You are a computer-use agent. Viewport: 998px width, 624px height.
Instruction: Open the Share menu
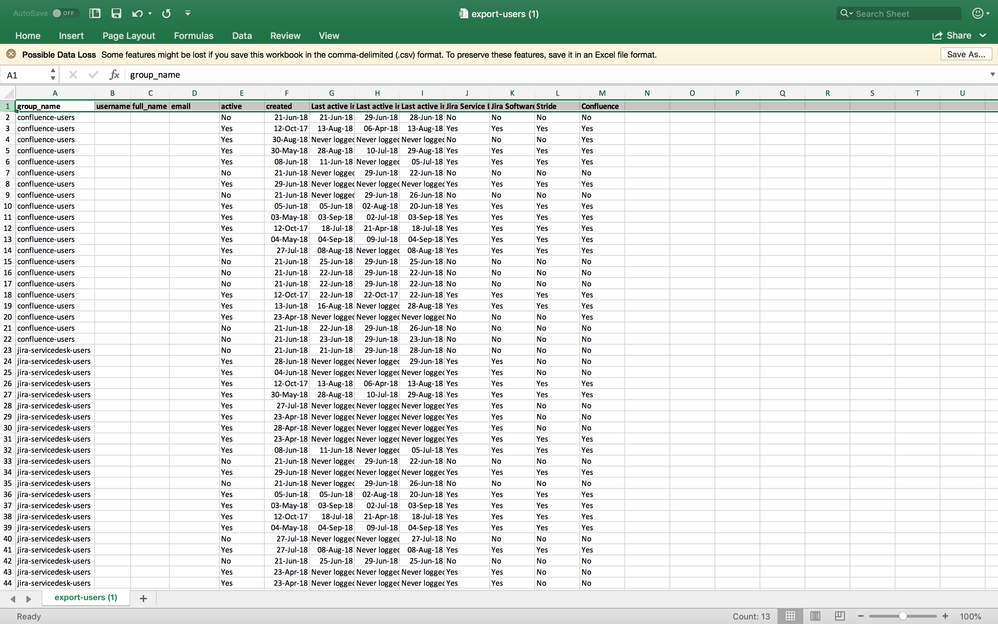954,34
